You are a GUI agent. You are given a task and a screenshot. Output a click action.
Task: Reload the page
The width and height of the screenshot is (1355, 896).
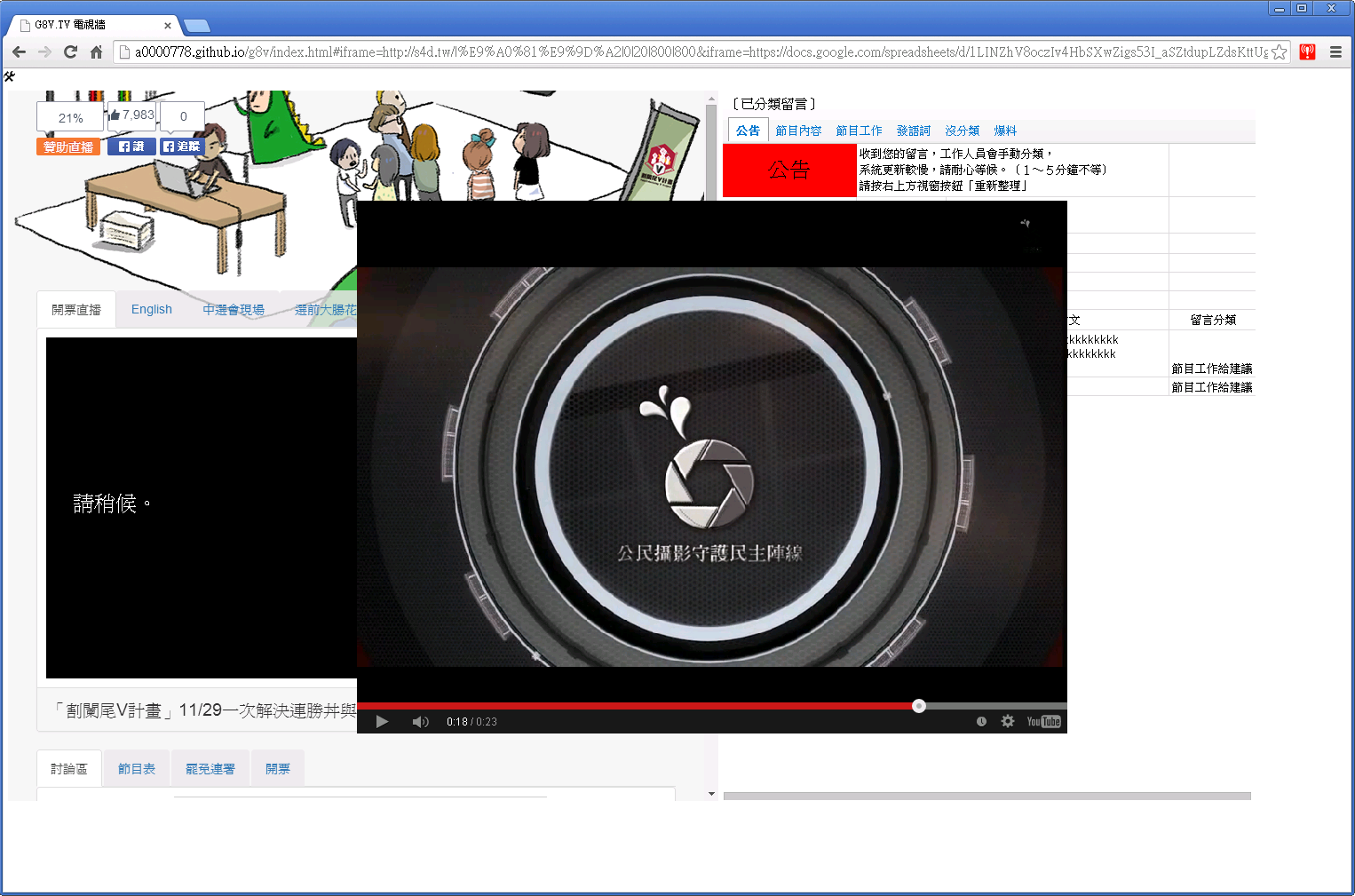(70, 52)
